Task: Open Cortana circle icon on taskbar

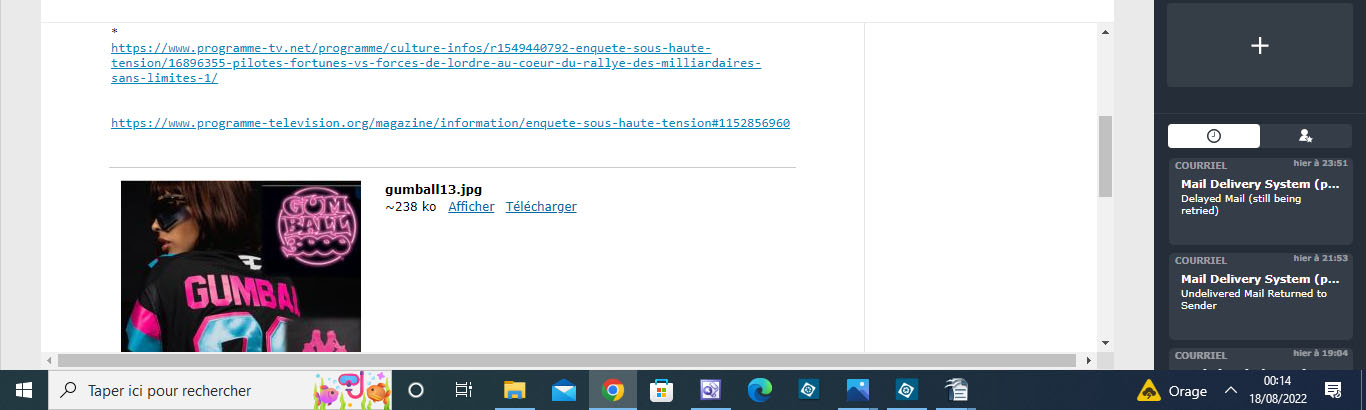Action: click(x=417, y=390)
